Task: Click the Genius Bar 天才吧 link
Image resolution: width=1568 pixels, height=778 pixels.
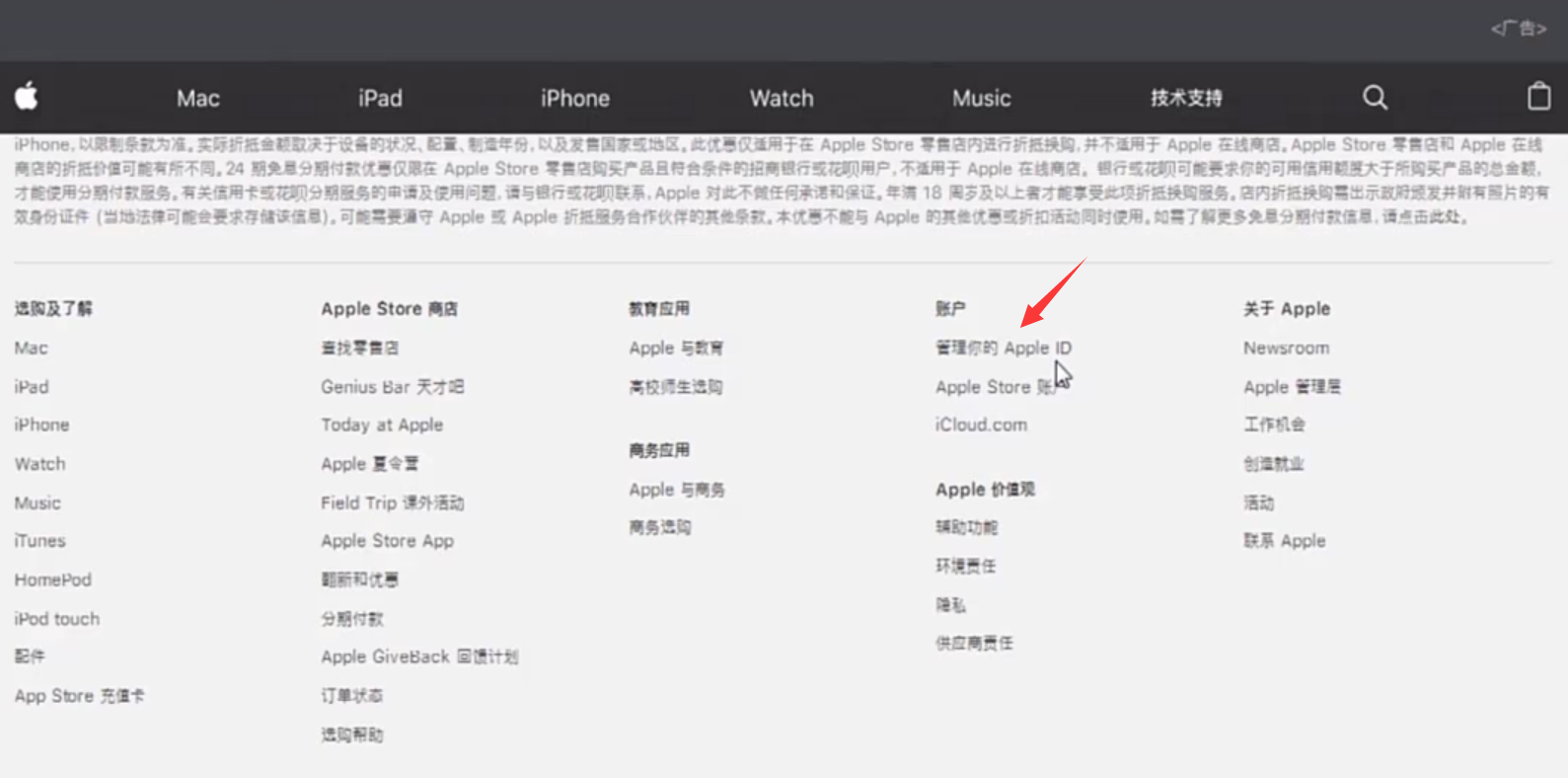Action: tap(392, 387)
